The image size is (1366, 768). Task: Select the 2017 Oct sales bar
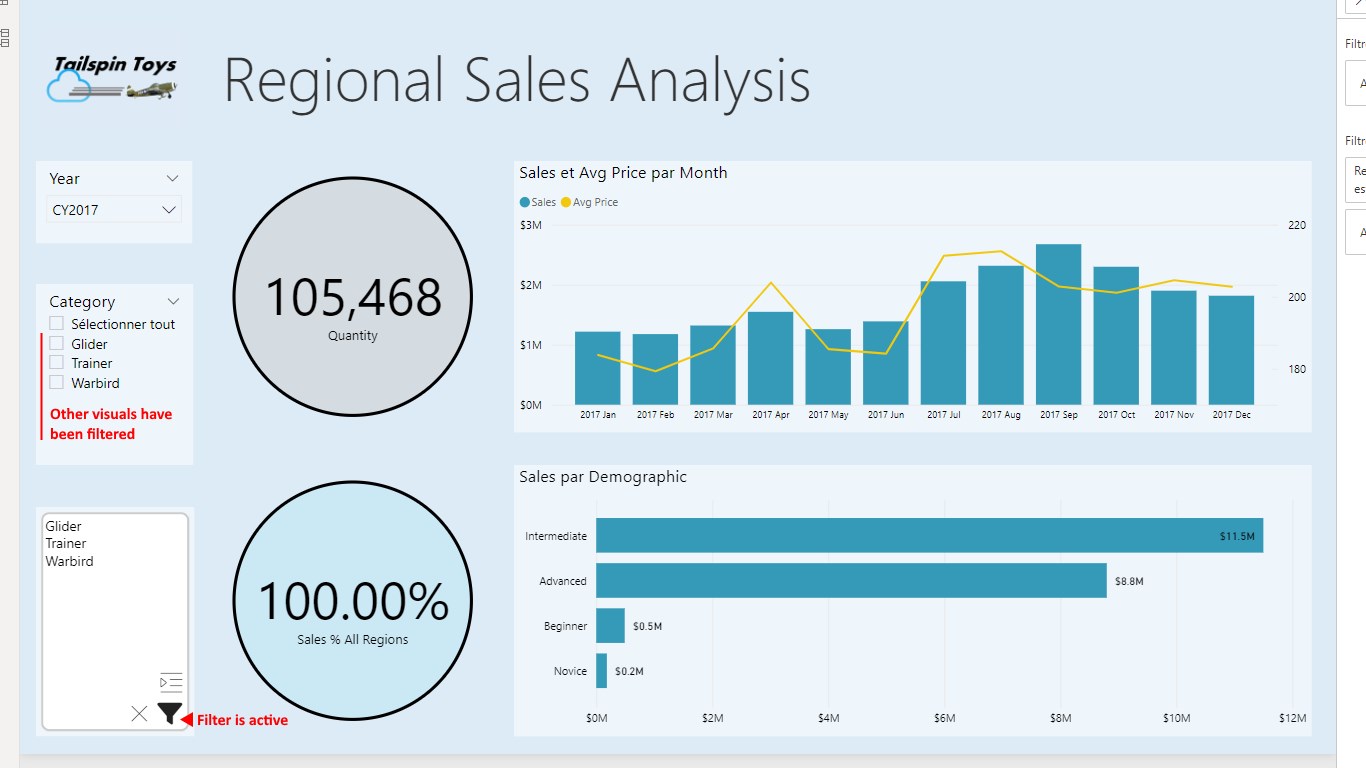[1116, 336]
